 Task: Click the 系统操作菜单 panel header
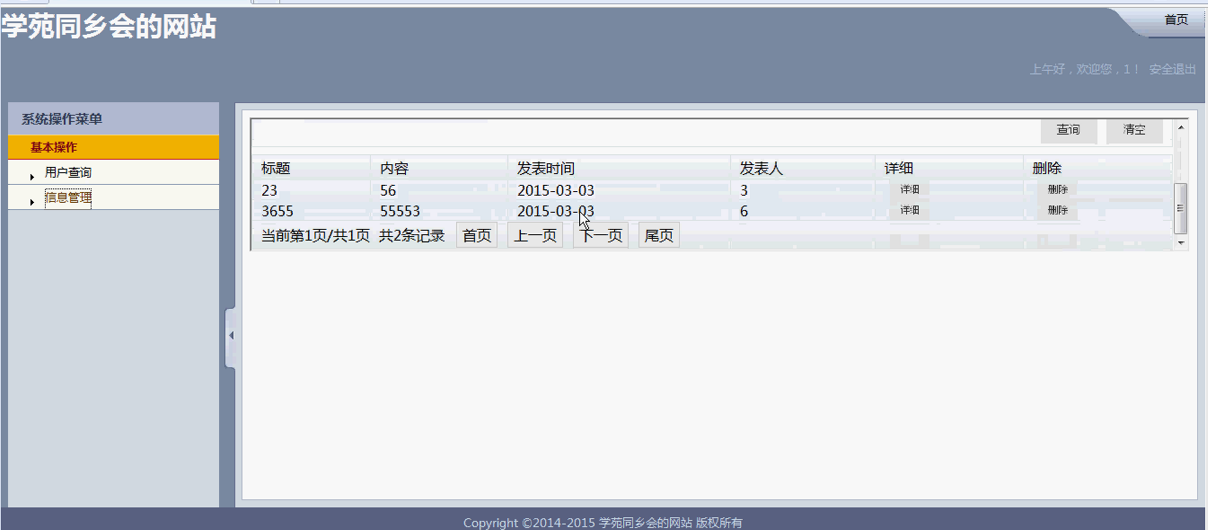pyautogui.click(x=113, y=119)
